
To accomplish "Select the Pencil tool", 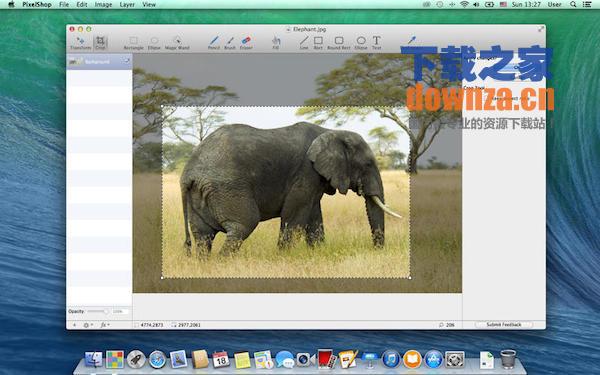I will 214,43.
